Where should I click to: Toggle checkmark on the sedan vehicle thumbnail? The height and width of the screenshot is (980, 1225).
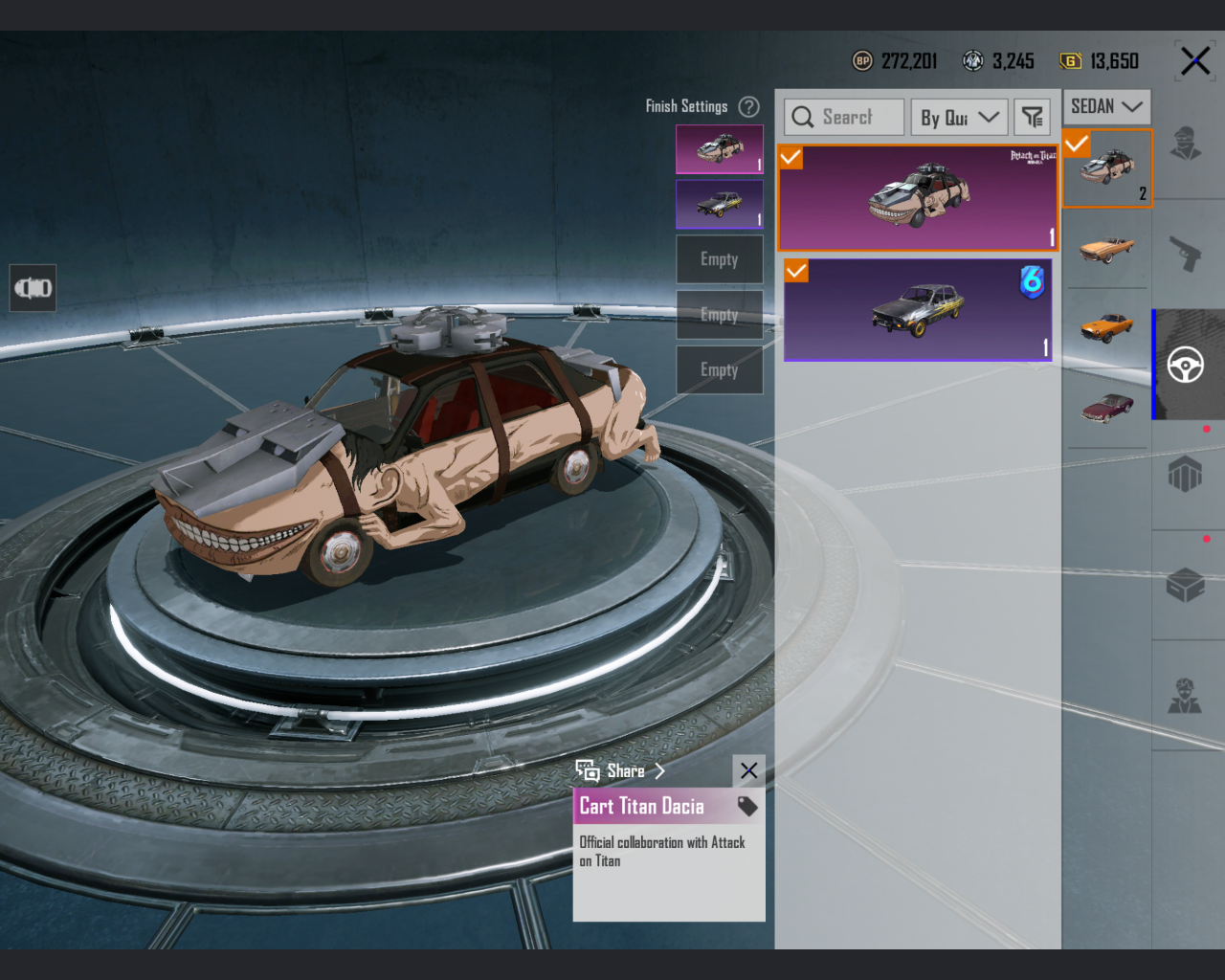point(1077,144)
